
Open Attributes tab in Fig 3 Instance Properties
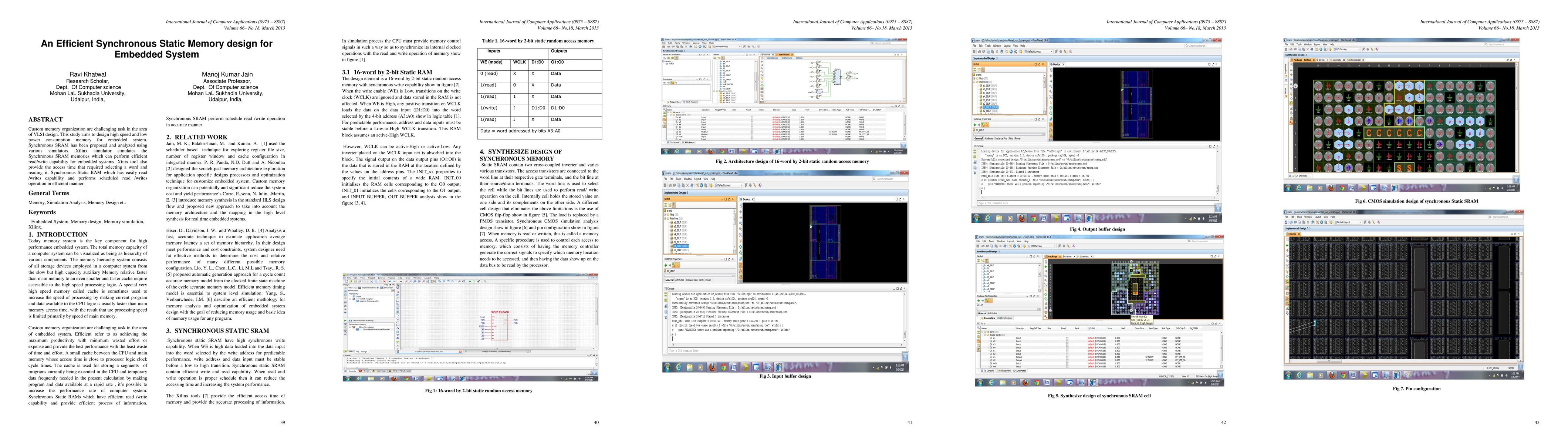(680, 280)
